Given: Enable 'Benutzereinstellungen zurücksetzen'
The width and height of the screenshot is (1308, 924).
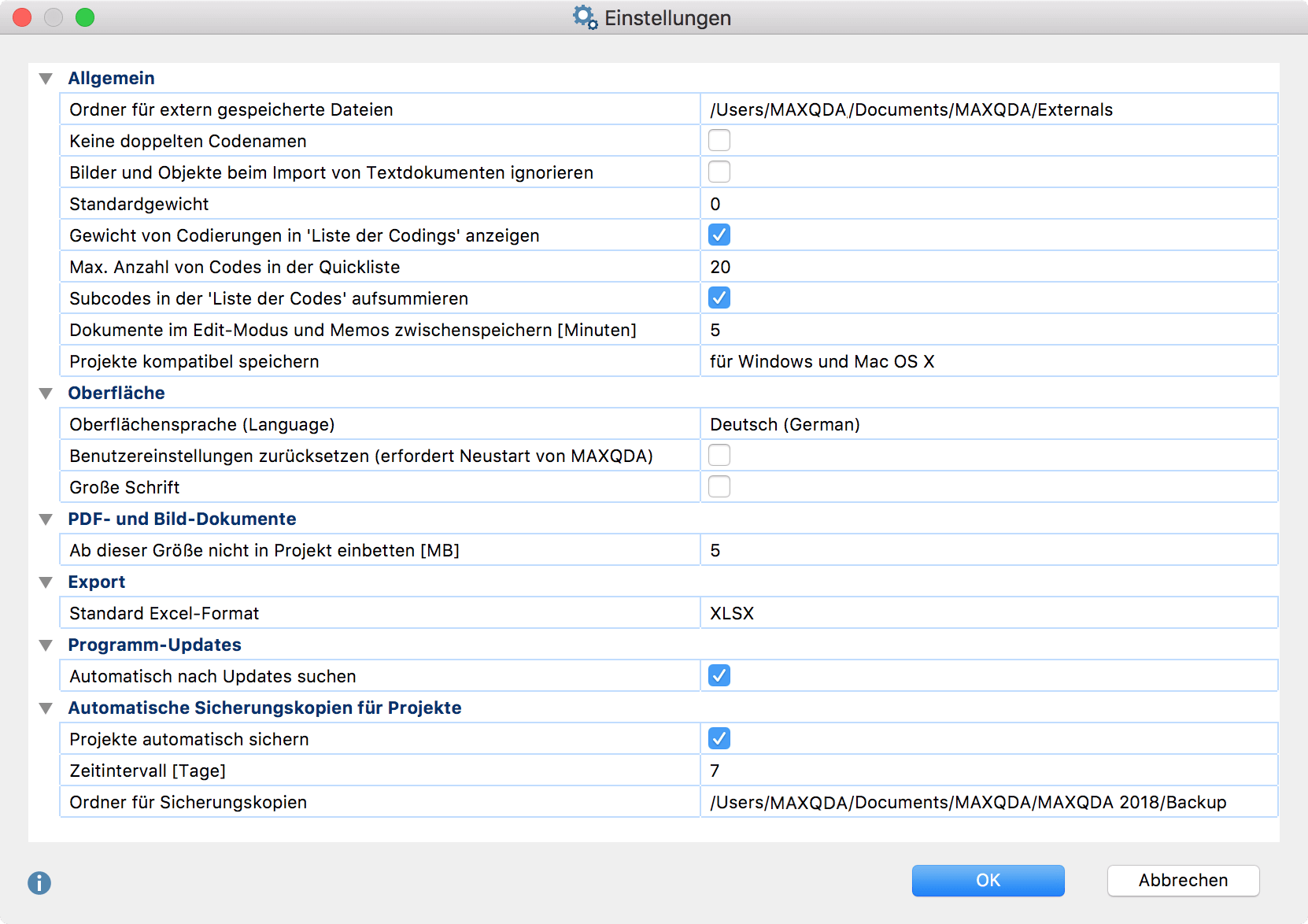Looking at the screenshot, I should pyautogui.click(x=719, y=455).
